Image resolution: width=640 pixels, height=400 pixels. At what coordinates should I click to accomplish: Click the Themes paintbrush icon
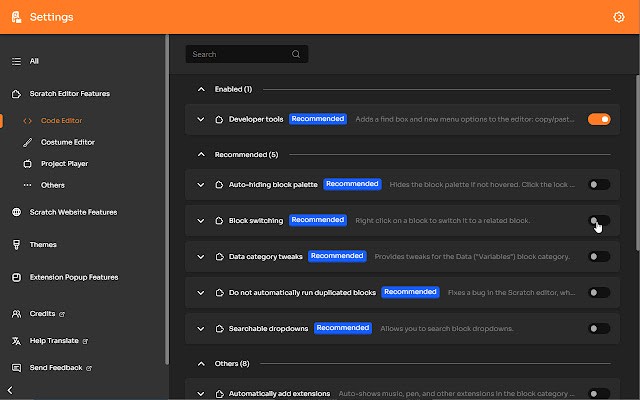click(x=16, y=245)
